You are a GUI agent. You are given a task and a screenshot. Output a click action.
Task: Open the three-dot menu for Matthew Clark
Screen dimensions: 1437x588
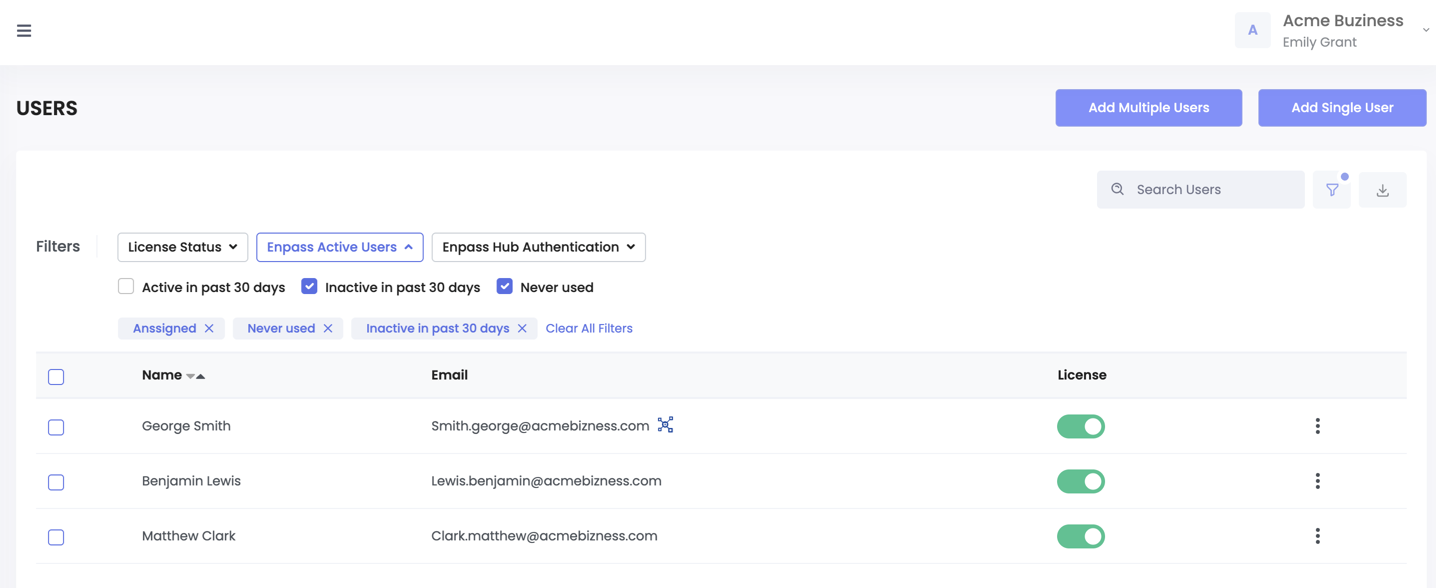[1317, 536]
